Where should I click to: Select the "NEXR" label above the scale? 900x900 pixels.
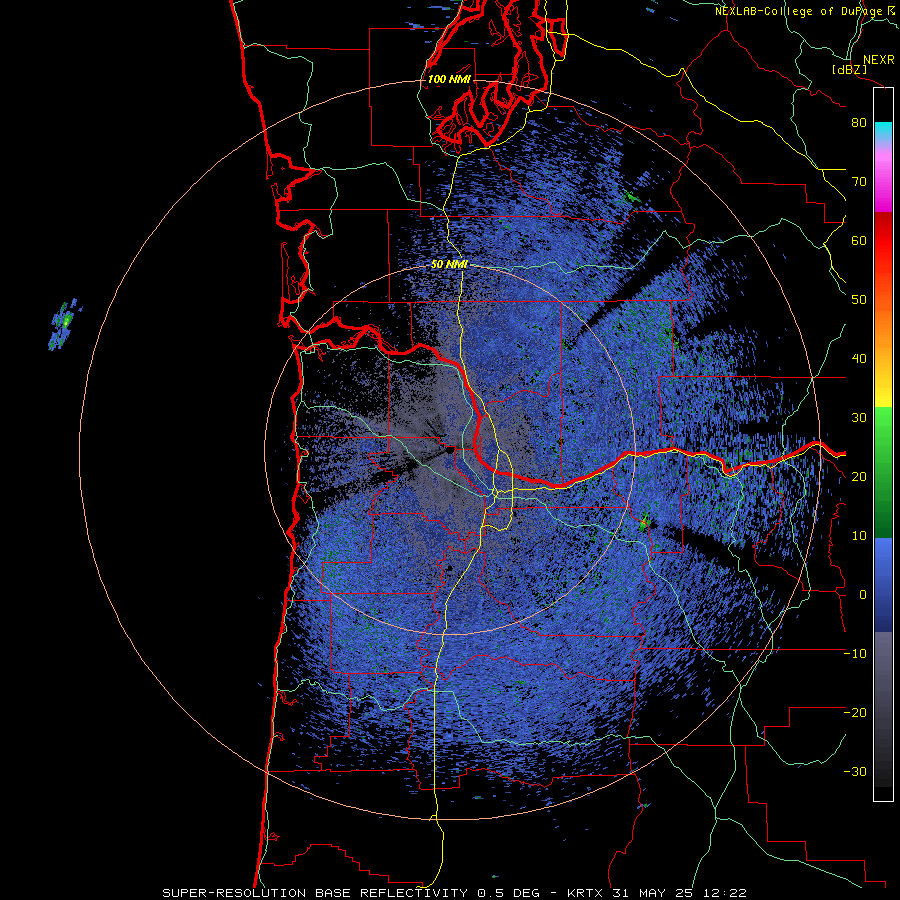879,60
